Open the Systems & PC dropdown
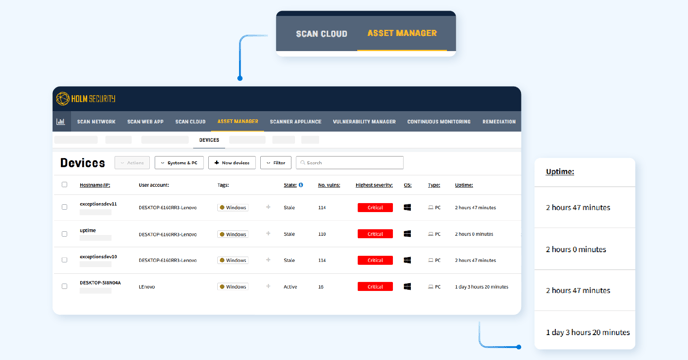 click(179, 163)
